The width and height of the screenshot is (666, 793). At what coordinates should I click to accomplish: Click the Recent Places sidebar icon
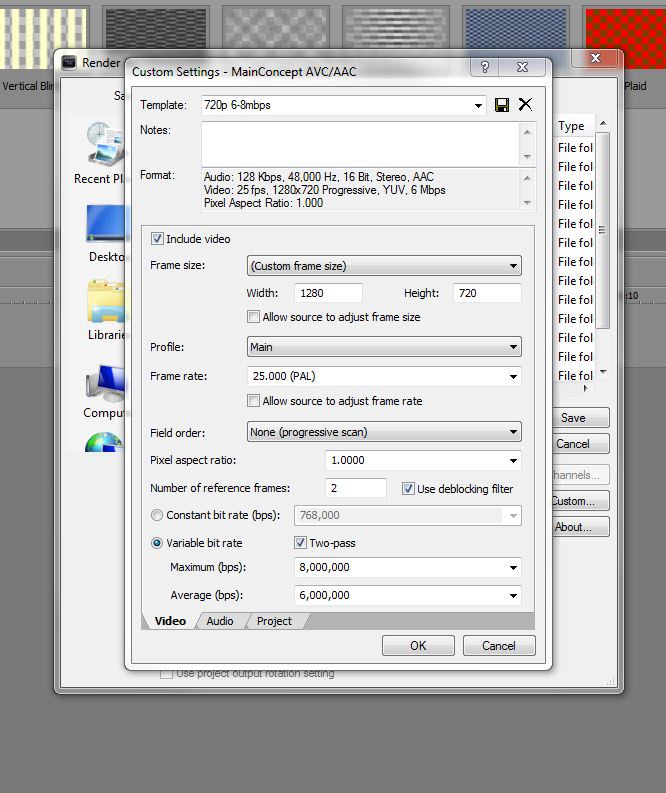(x=105, y=145)
